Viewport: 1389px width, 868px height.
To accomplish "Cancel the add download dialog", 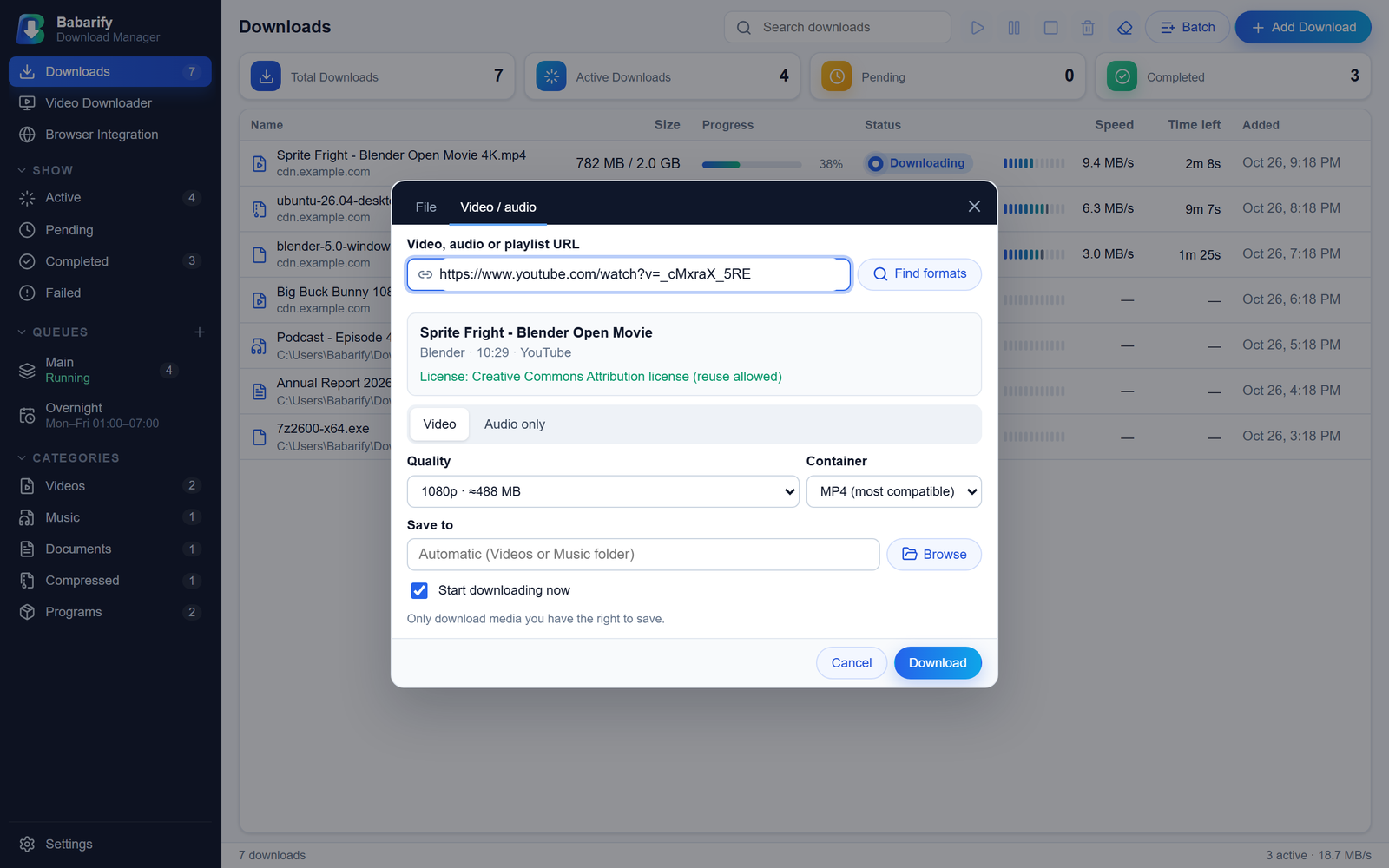I will click(x=851, y=663).
